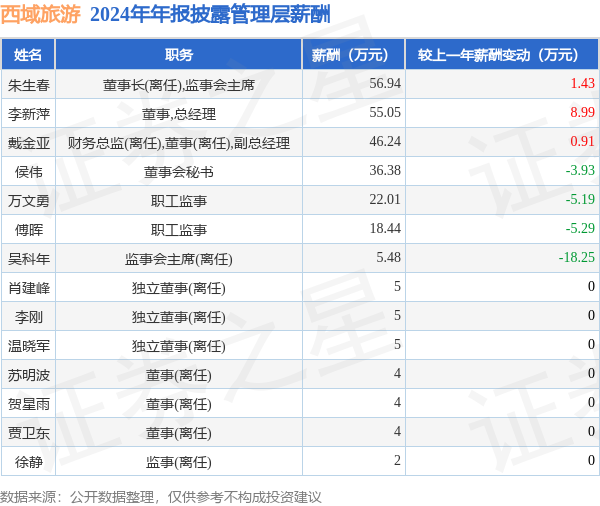The image size is (600, 506).
Task: Click change value 0 in 徐静's row
Action: pyautogui.click(x=591, y=461)
